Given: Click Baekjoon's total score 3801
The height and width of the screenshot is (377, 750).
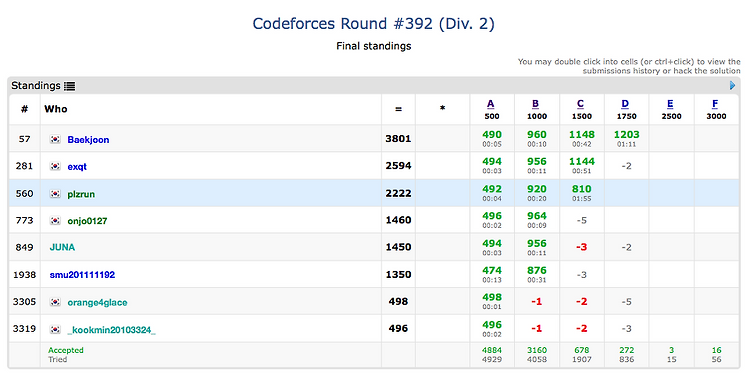Looking at the screenshot, I should (398, 139).
